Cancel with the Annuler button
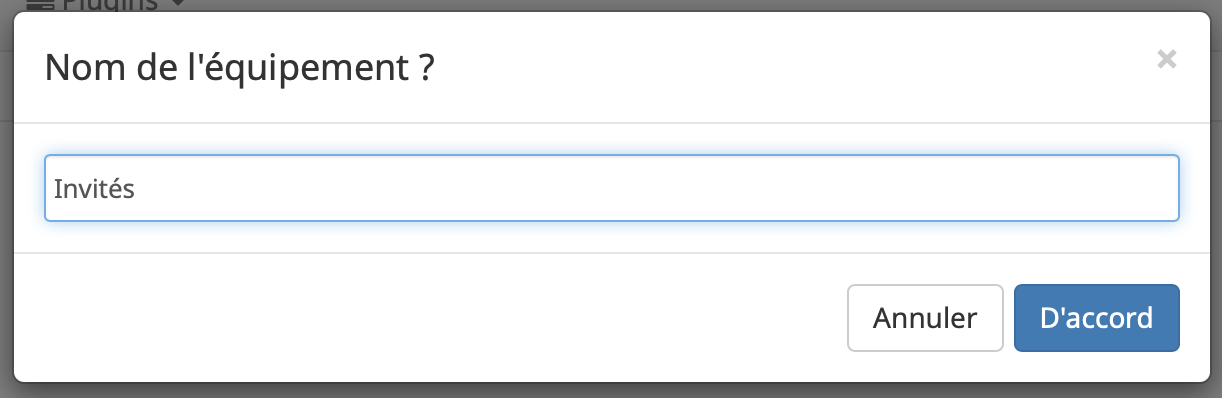 (x=925, y=318)
